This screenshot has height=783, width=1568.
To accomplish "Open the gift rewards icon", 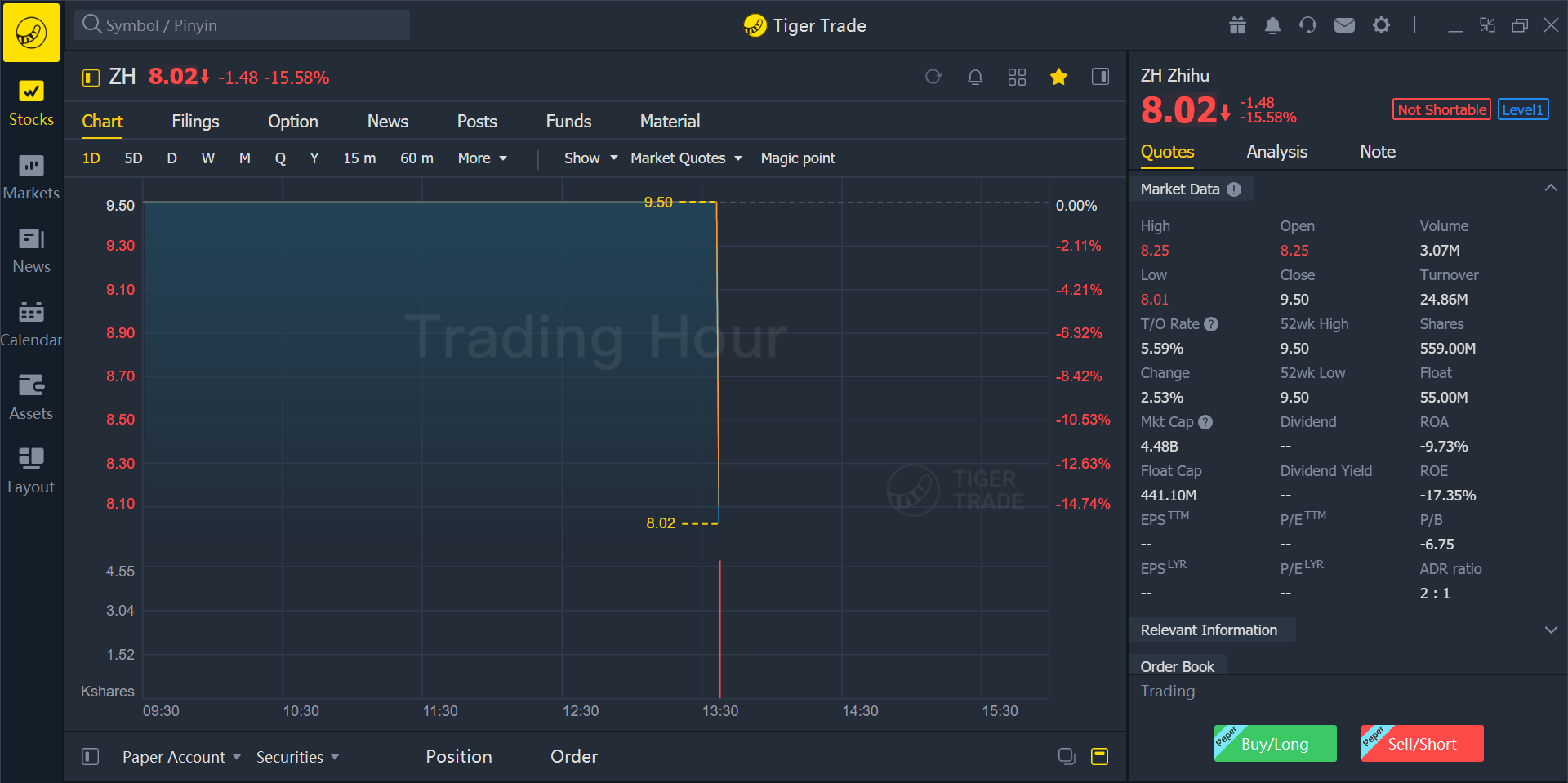I will (x=1237, y=25).
